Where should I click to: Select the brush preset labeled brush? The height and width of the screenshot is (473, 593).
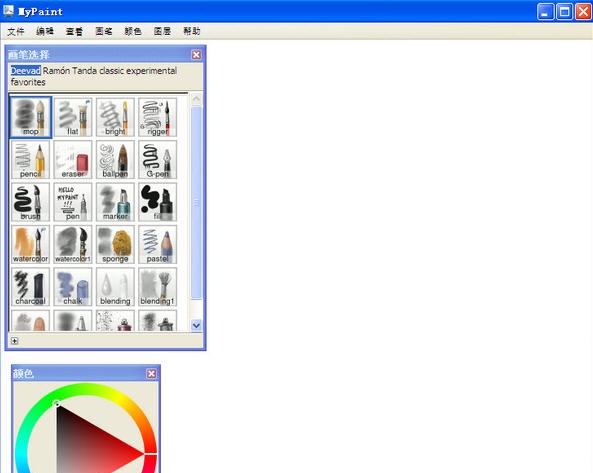[31, 202]
